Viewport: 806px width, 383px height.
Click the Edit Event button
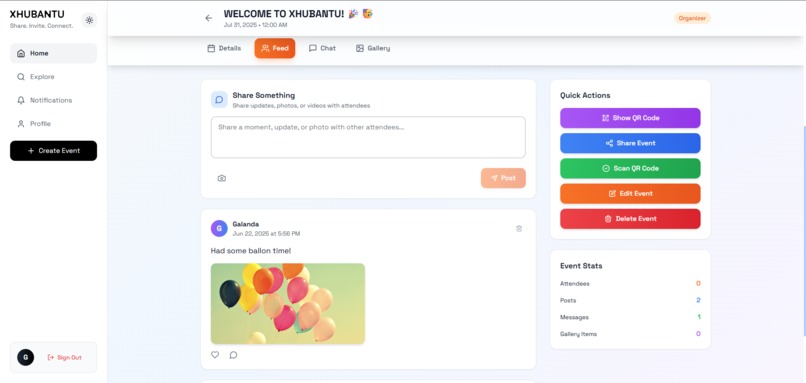[x=630, y=193]
